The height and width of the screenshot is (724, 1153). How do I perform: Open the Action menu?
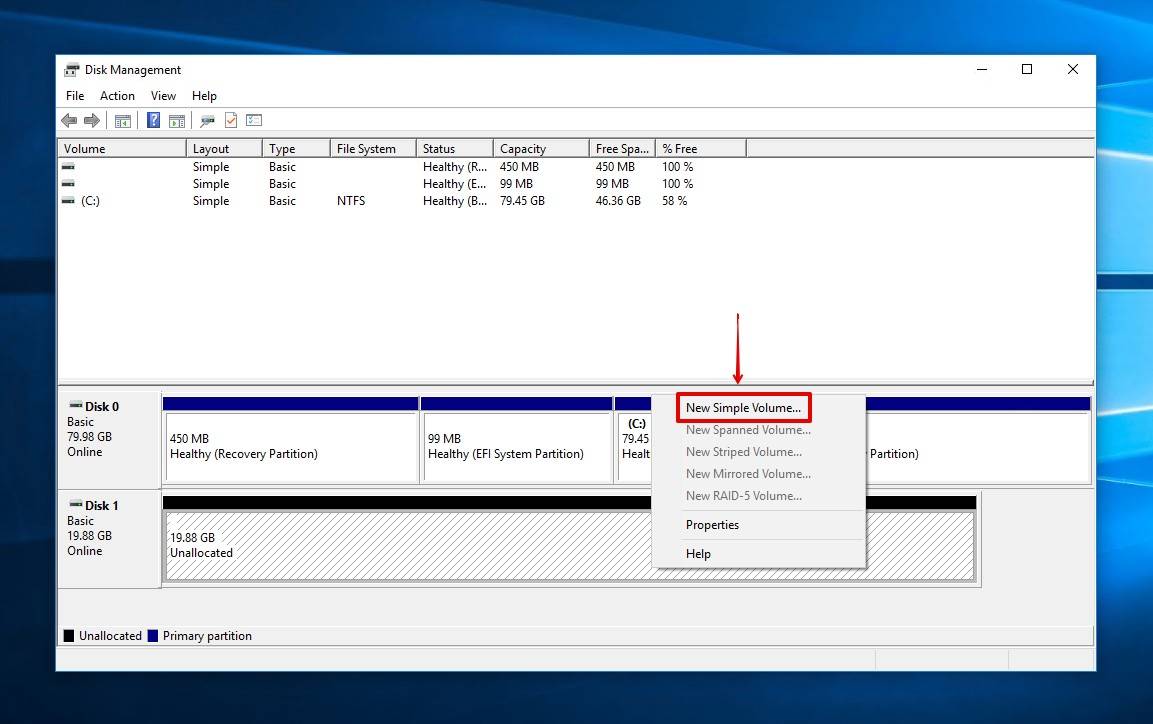[x=117, y=96]
